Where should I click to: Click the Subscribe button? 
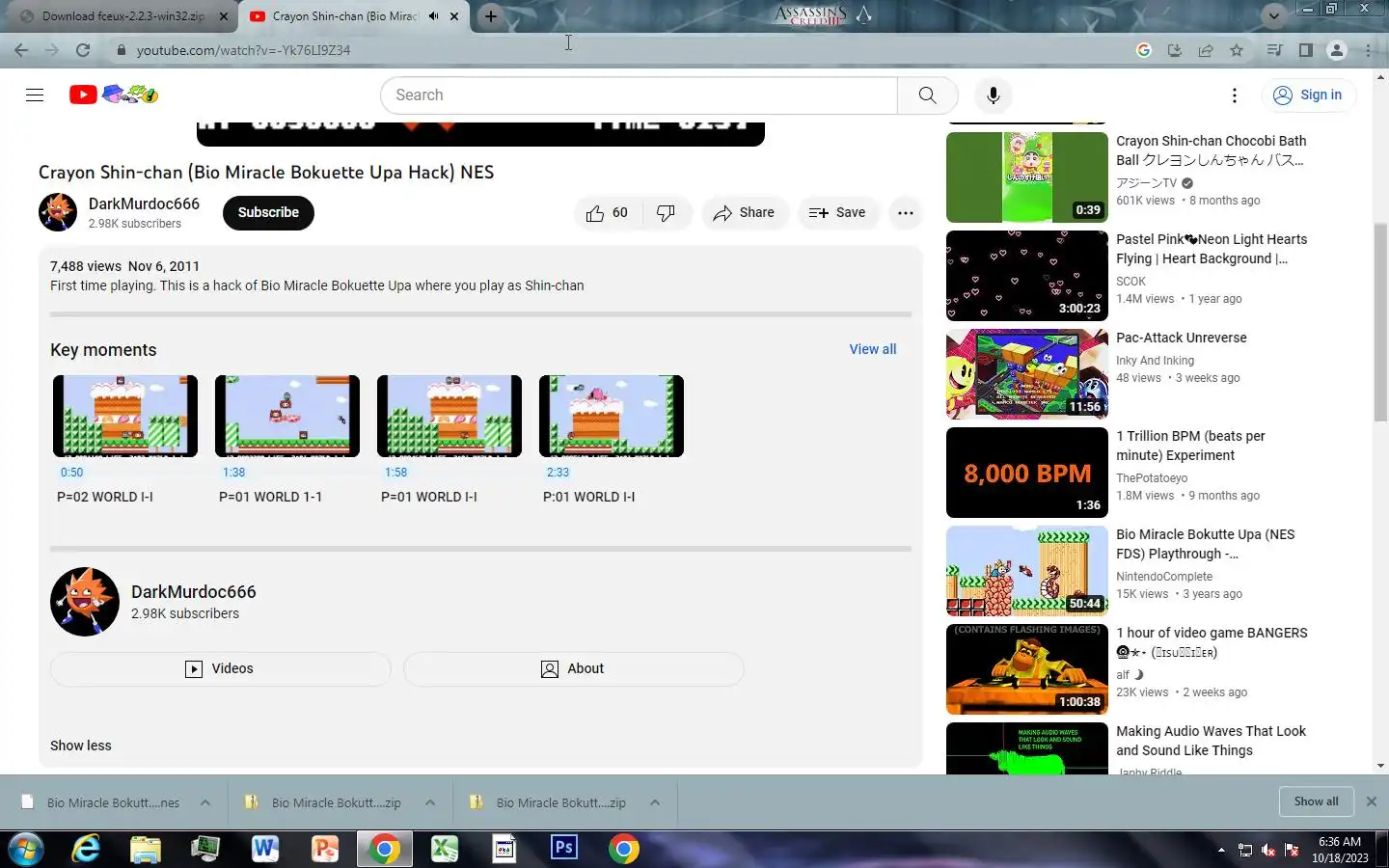tap(268, 212)
